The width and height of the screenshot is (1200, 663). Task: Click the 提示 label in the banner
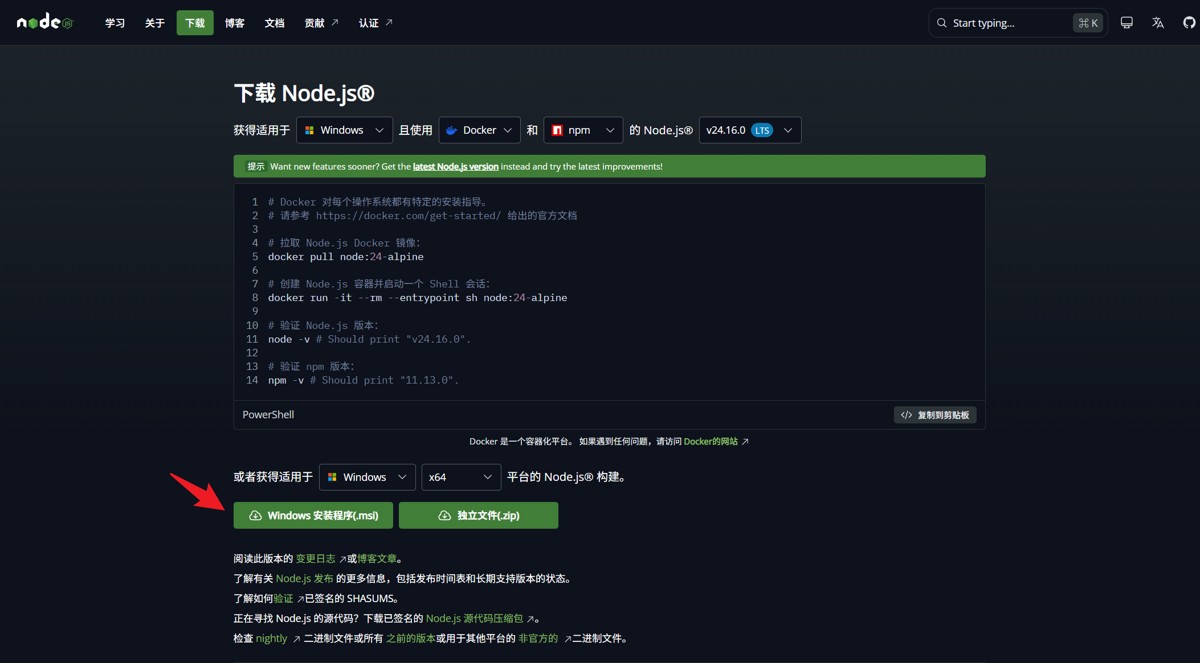point(256,166)
